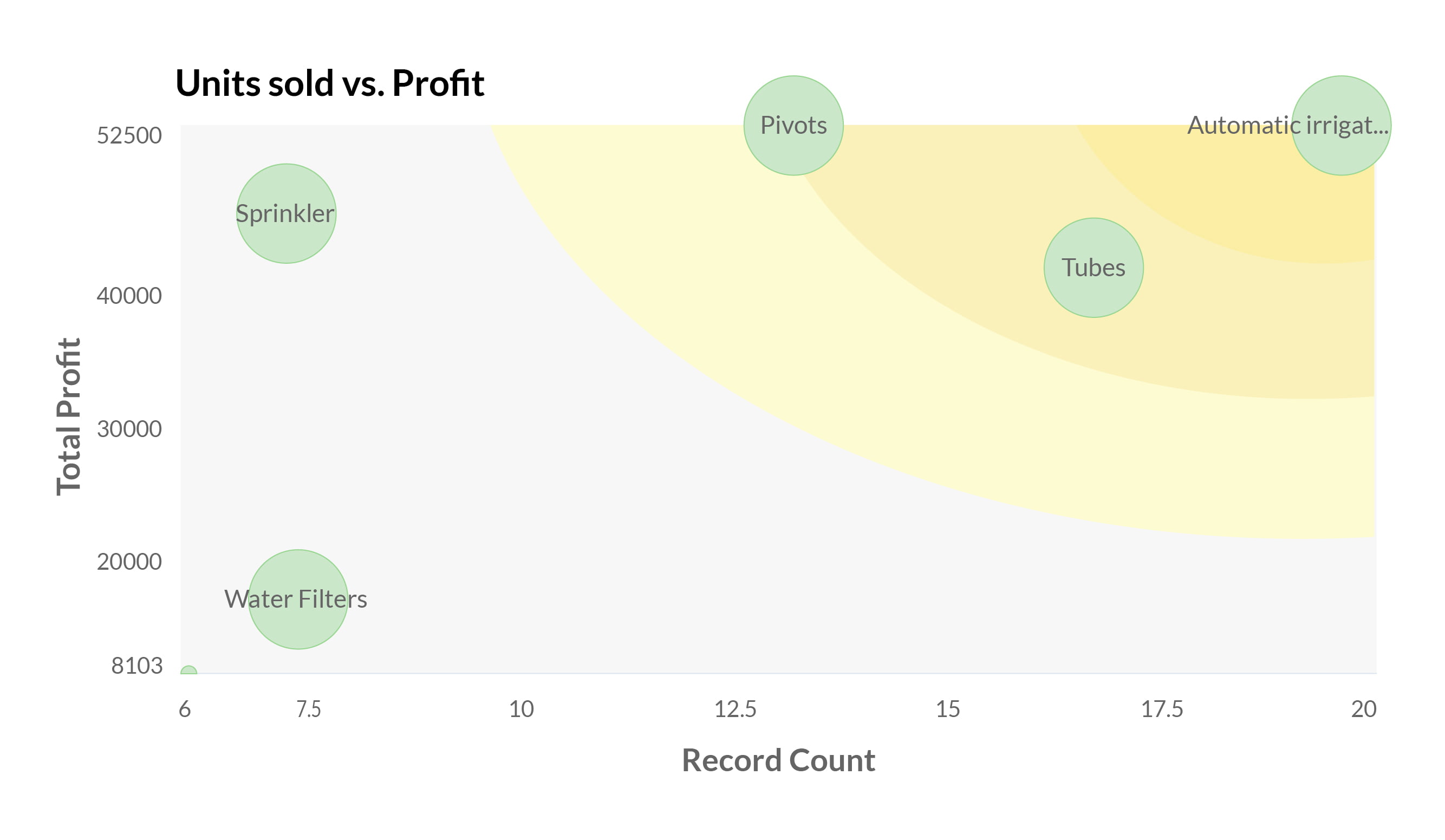Click the Pivots bubble
1445x840 pixels.
coord(793,126)
